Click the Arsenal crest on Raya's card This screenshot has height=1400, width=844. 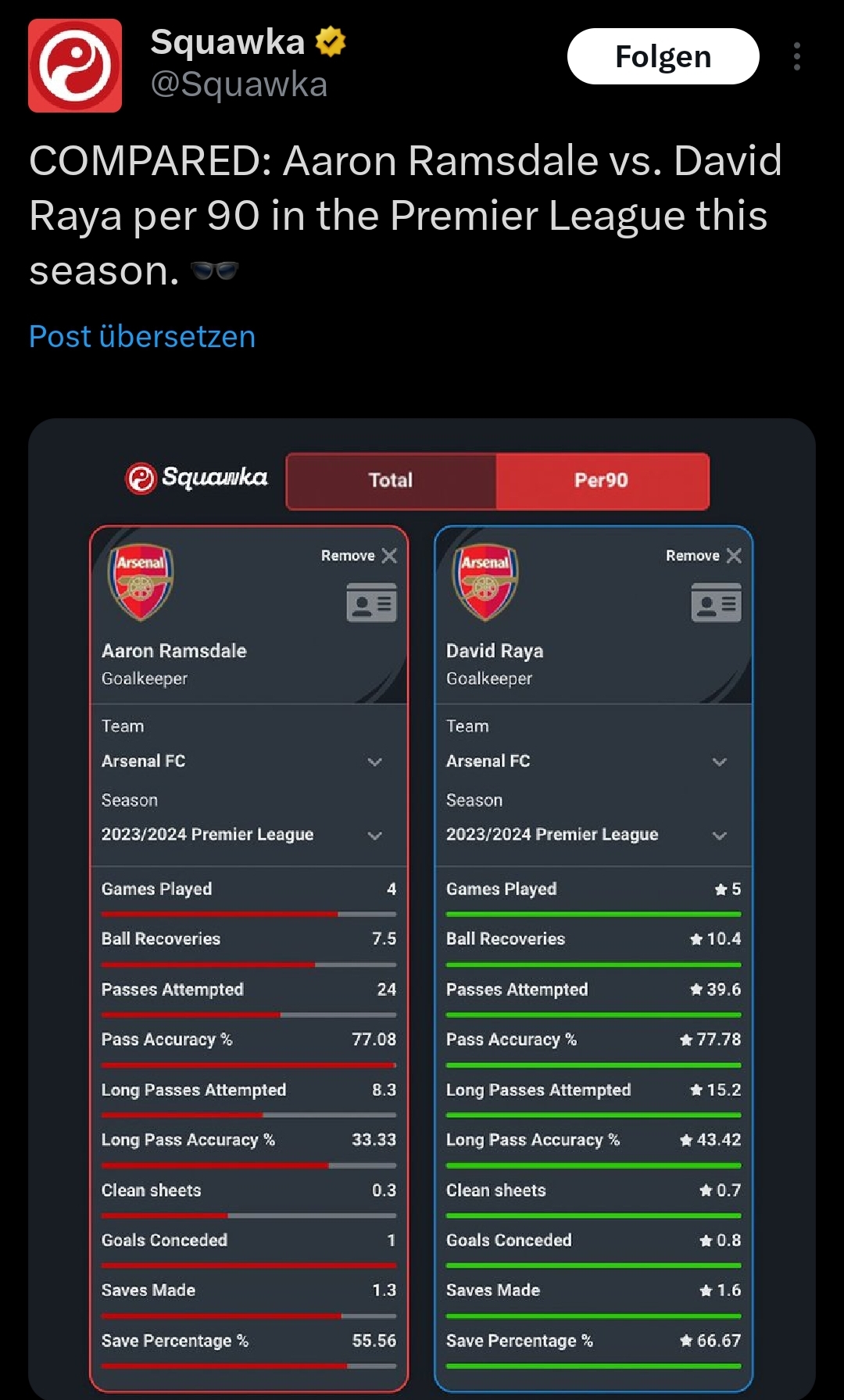(485, 582)
